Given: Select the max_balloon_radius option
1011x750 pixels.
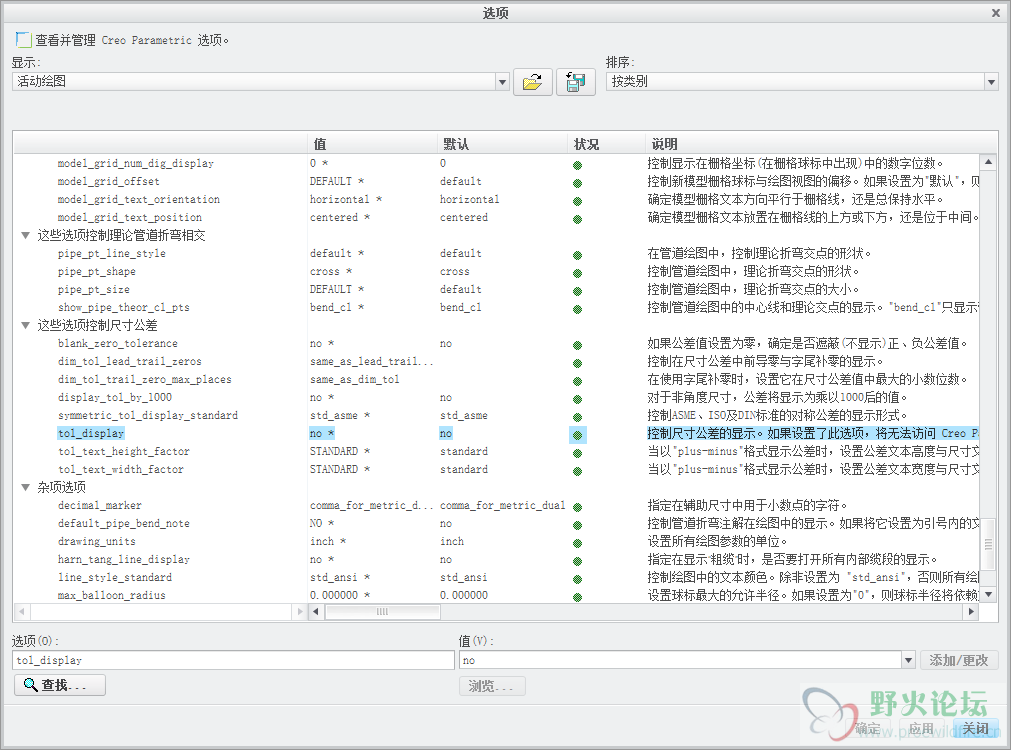Looking at the screenshot, I should pyautogui.click(x=112, y=596).
